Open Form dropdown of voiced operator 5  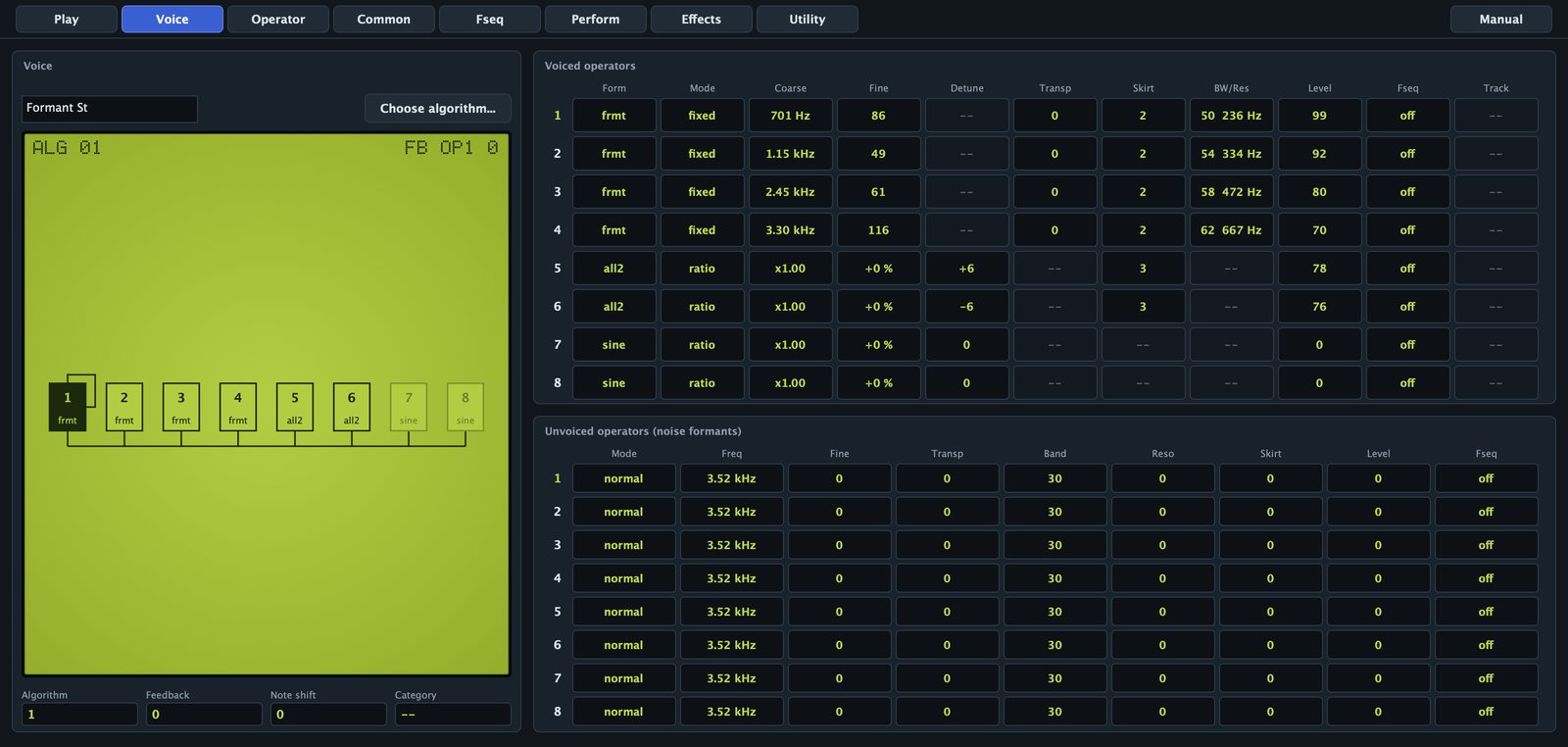coord(613,269)
